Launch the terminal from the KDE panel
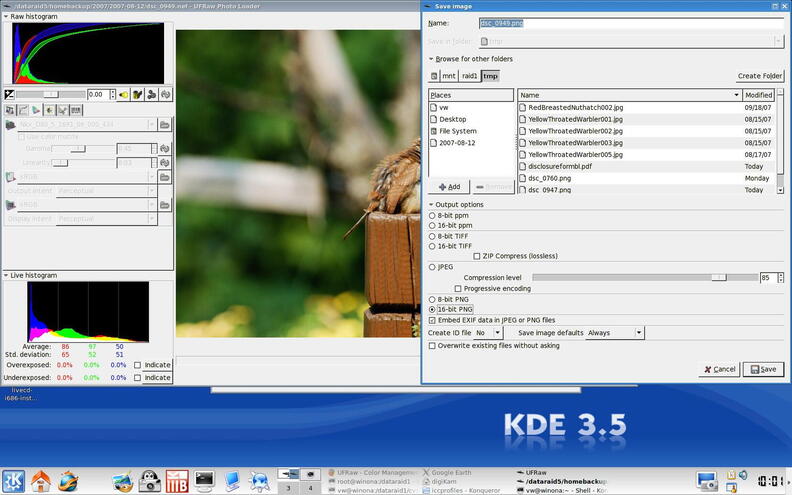 205,481
